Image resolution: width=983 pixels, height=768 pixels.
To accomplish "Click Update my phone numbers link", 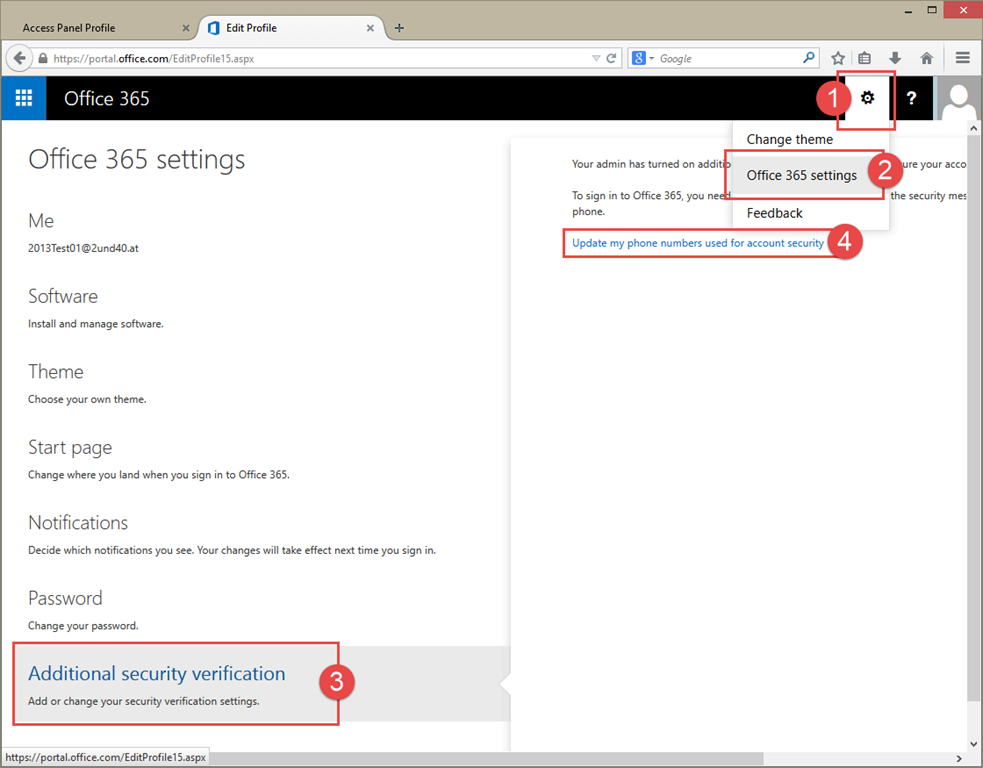I will pos(698,243).
